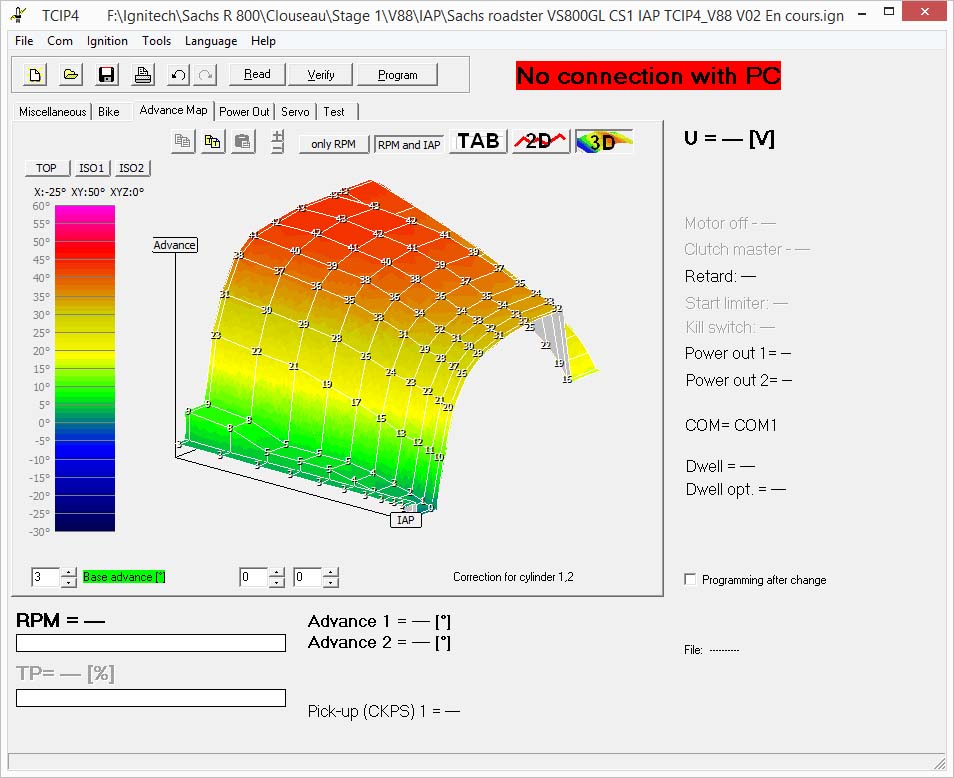Click the Redo arrow icon
The width and height of the screenshot is (954, 778).
tap(206, 75)
